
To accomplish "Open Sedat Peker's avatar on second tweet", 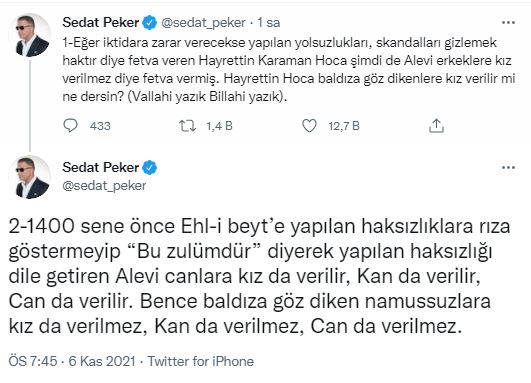I will tap(29, 177).
